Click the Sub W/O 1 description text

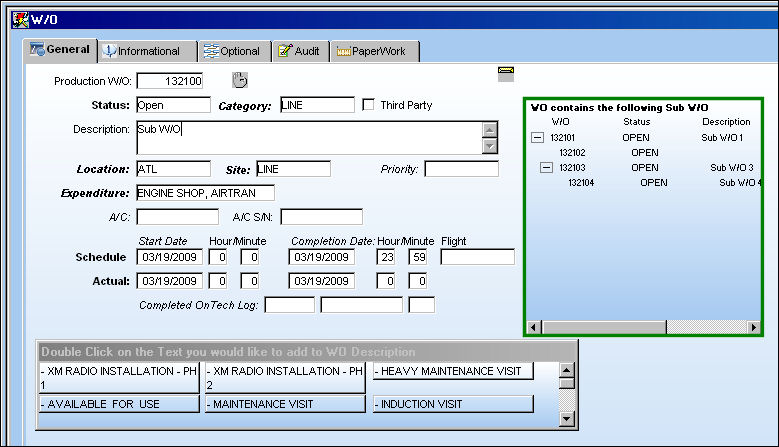[x=722, y=138]
